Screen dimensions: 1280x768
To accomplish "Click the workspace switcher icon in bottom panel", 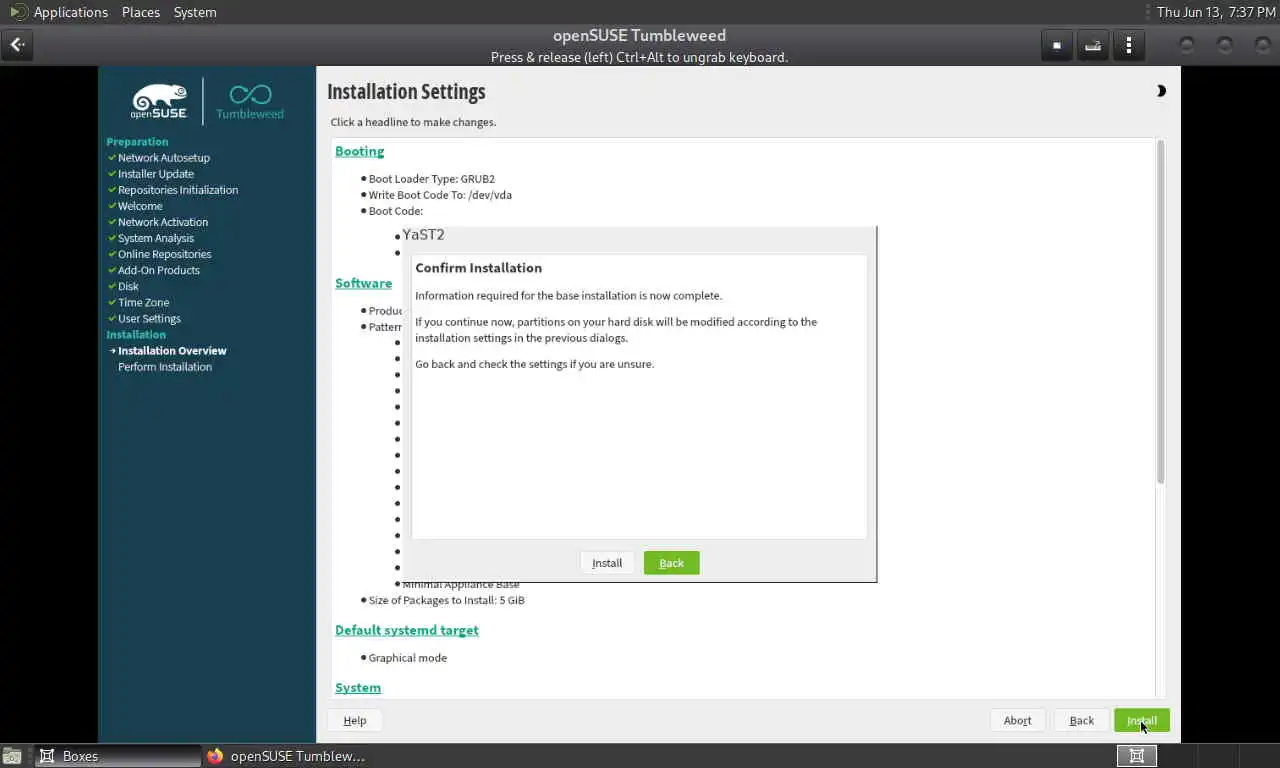I will click(x=1137, y=756).
